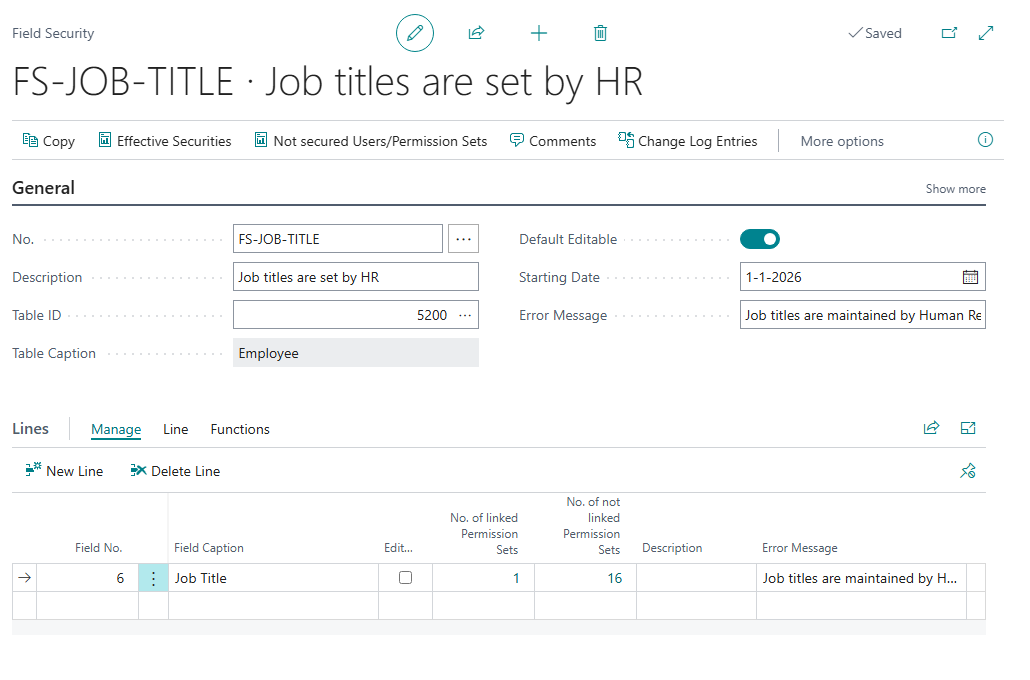Click the Lines section heading

click(30, 429)
